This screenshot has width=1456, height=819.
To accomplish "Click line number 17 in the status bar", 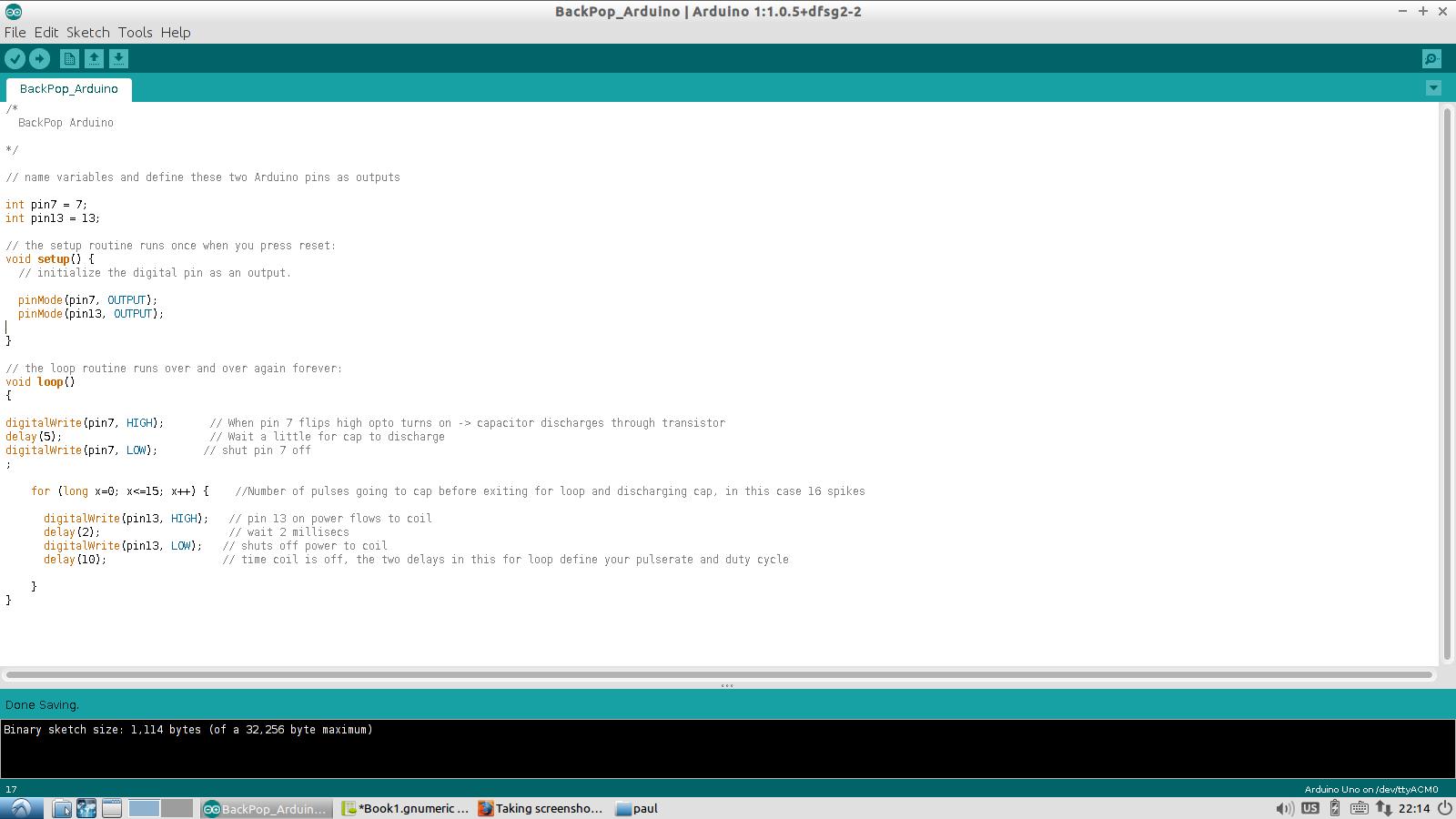I will [11, 789].
